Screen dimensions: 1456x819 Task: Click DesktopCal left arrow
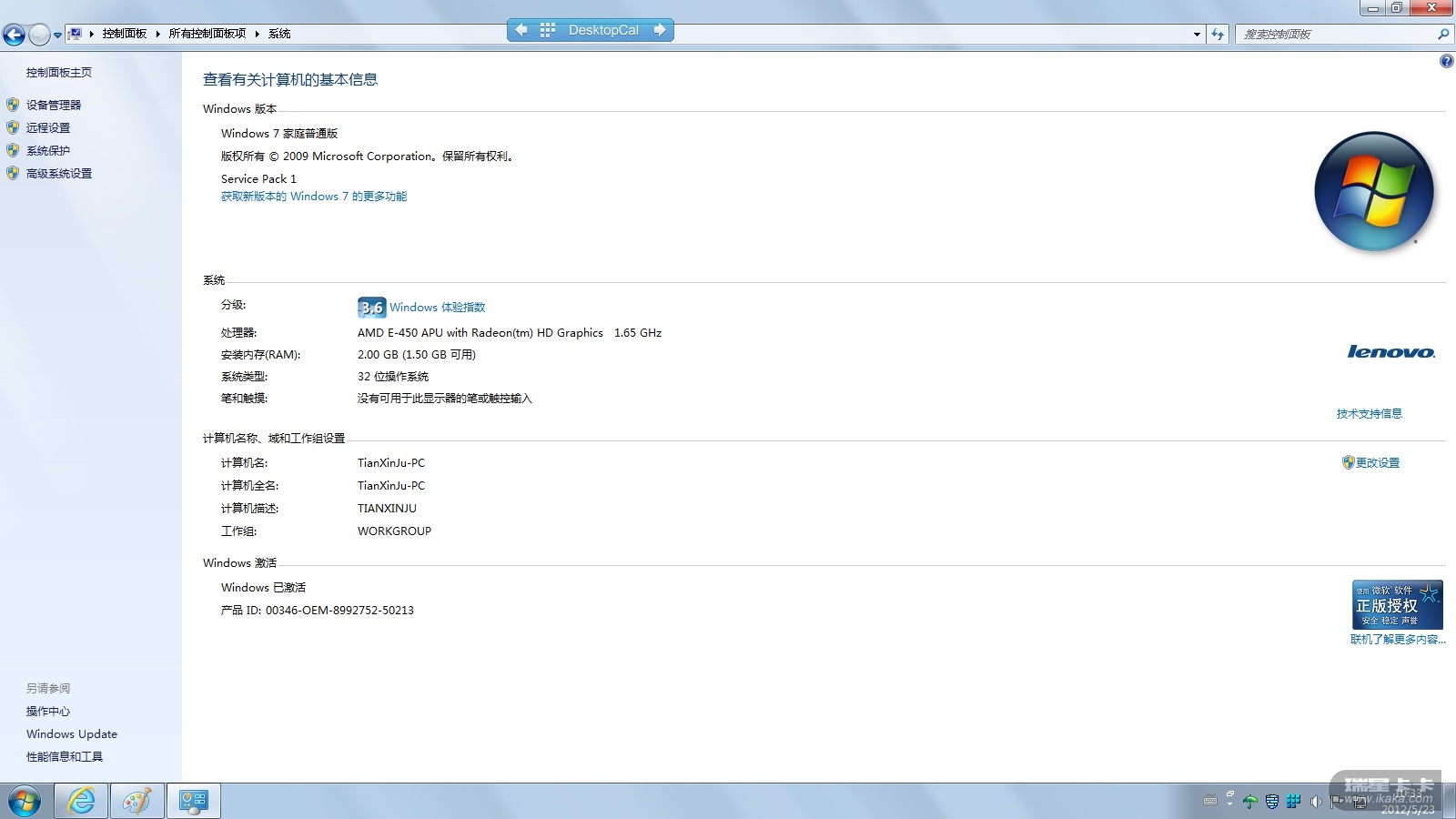[521, 30]
